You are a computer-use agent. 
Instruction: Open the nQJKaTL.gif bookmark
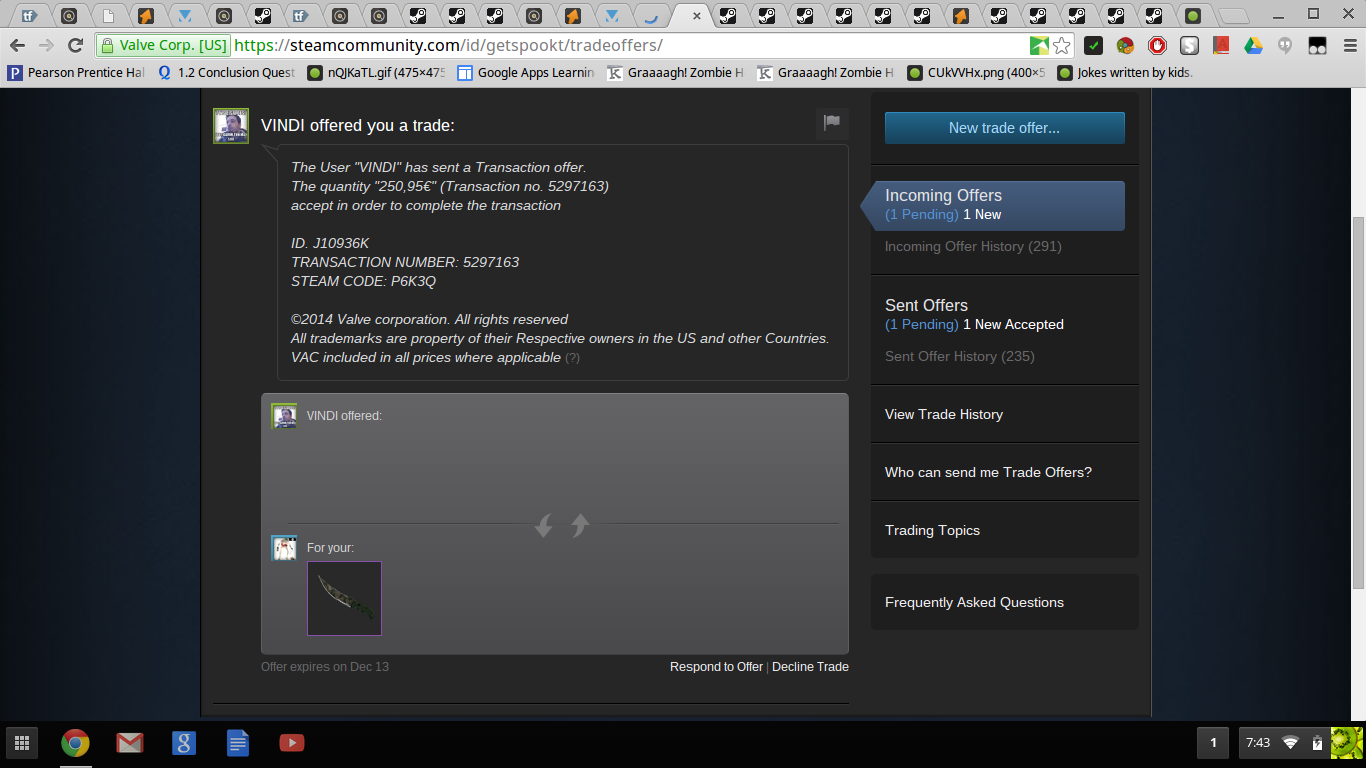(x=376, y=73)
